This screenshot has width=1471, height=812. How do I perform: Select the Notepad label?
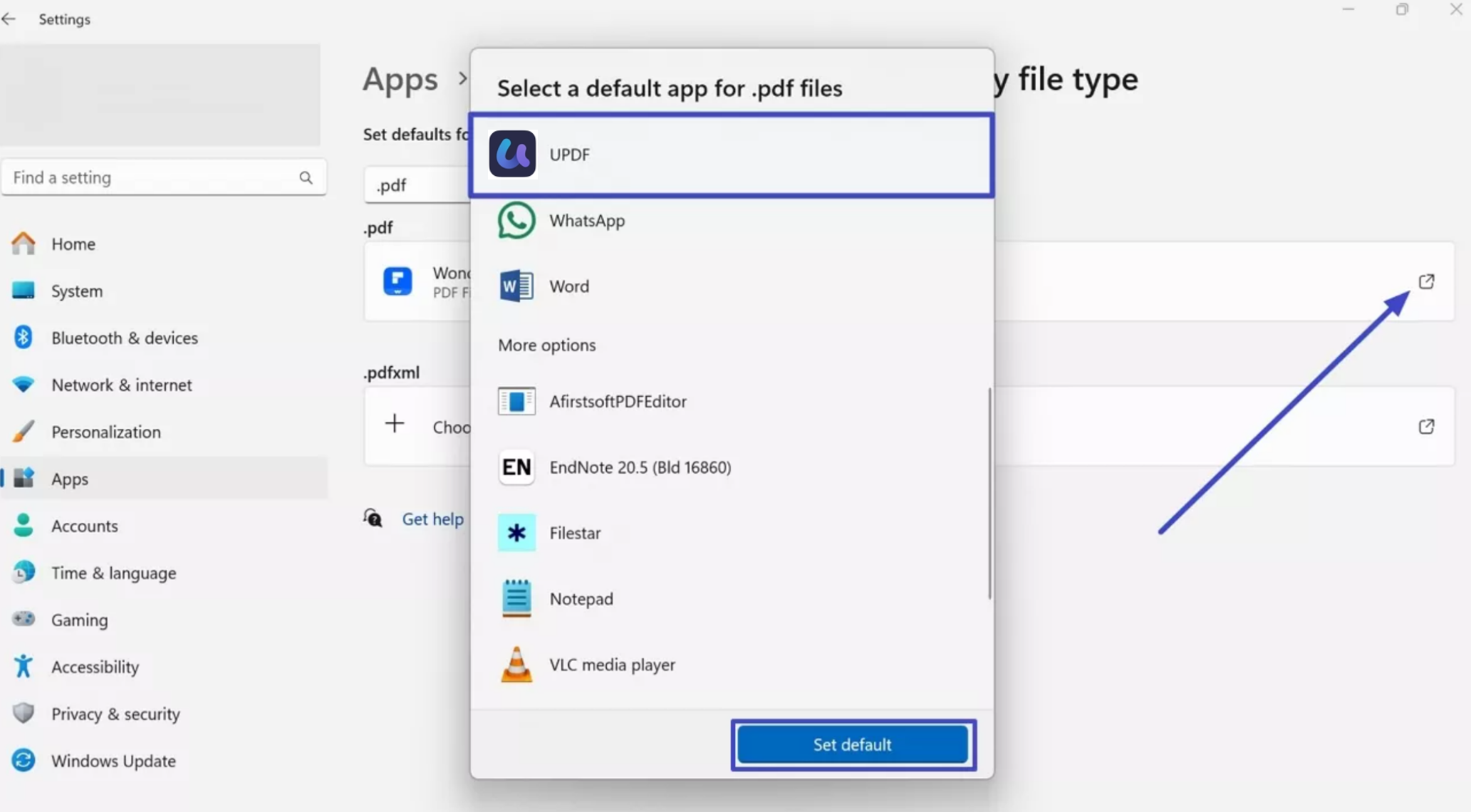(581, 598)
